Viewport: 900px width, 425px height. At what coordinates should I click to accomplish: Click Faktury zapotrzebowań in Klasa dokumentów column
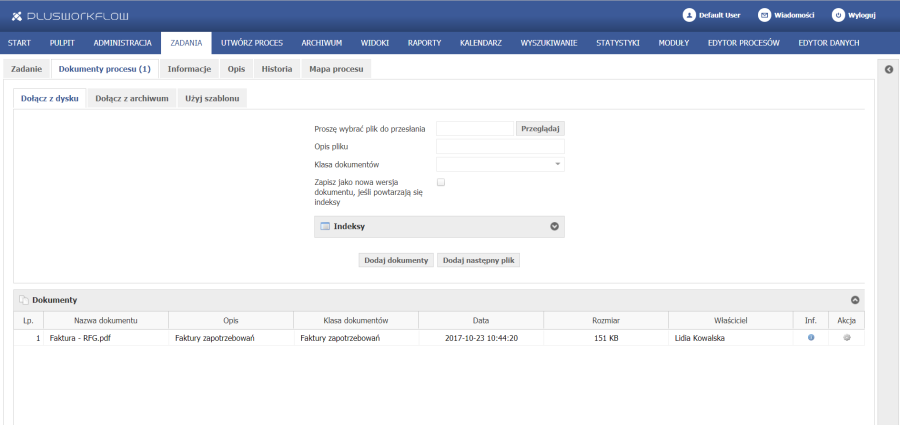point(340,338)
